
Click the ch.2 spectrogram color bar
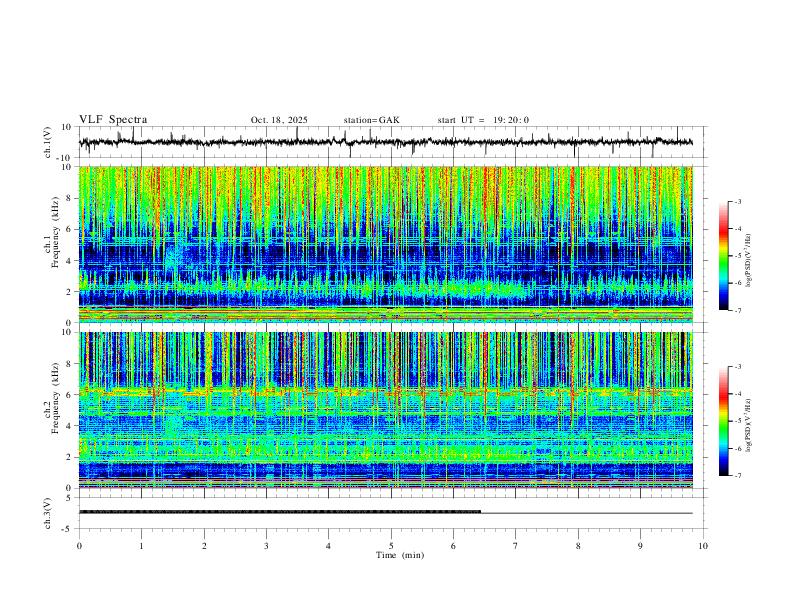[x=724, y=421]
